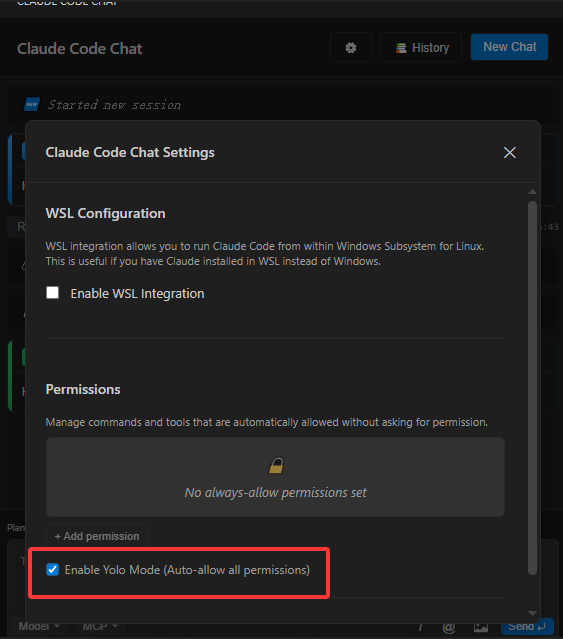Click the 'WSL Configuration' heading
Image resolution: width=563 pixels, height=639 pixels.
[106, 213]
